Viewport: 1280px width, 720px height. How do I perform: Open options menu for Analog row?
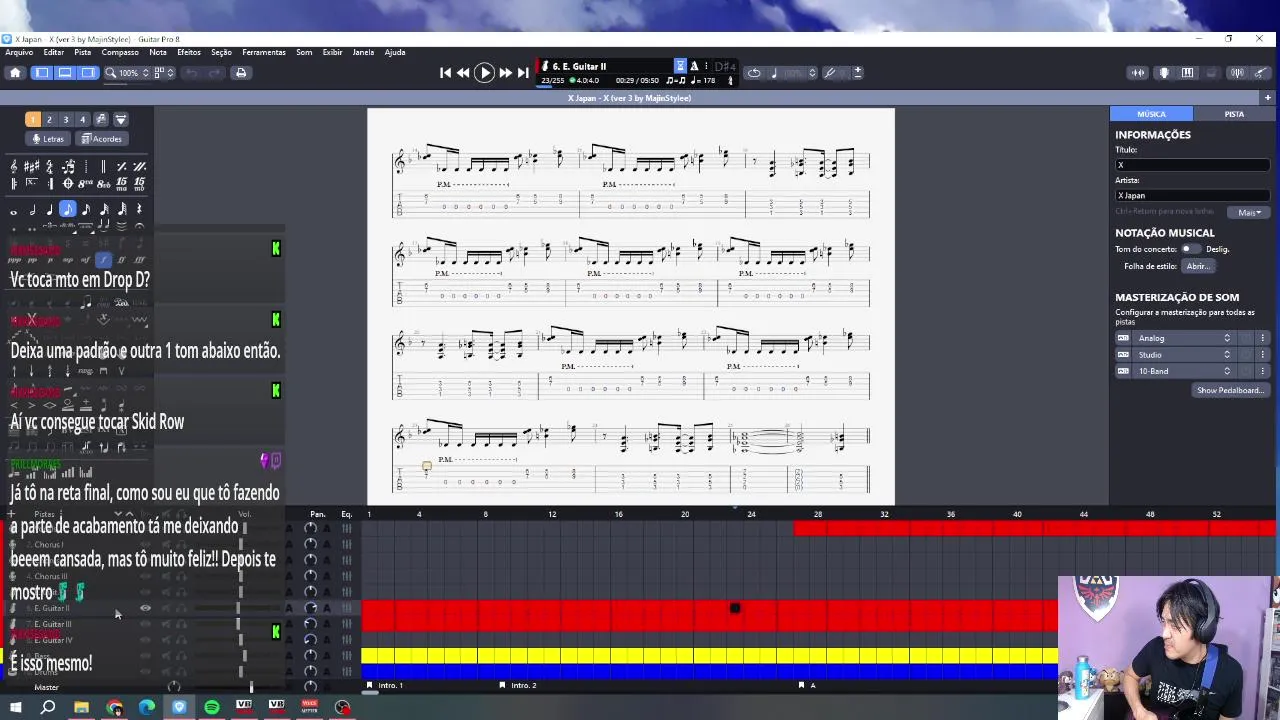(x=1263, y=338)
